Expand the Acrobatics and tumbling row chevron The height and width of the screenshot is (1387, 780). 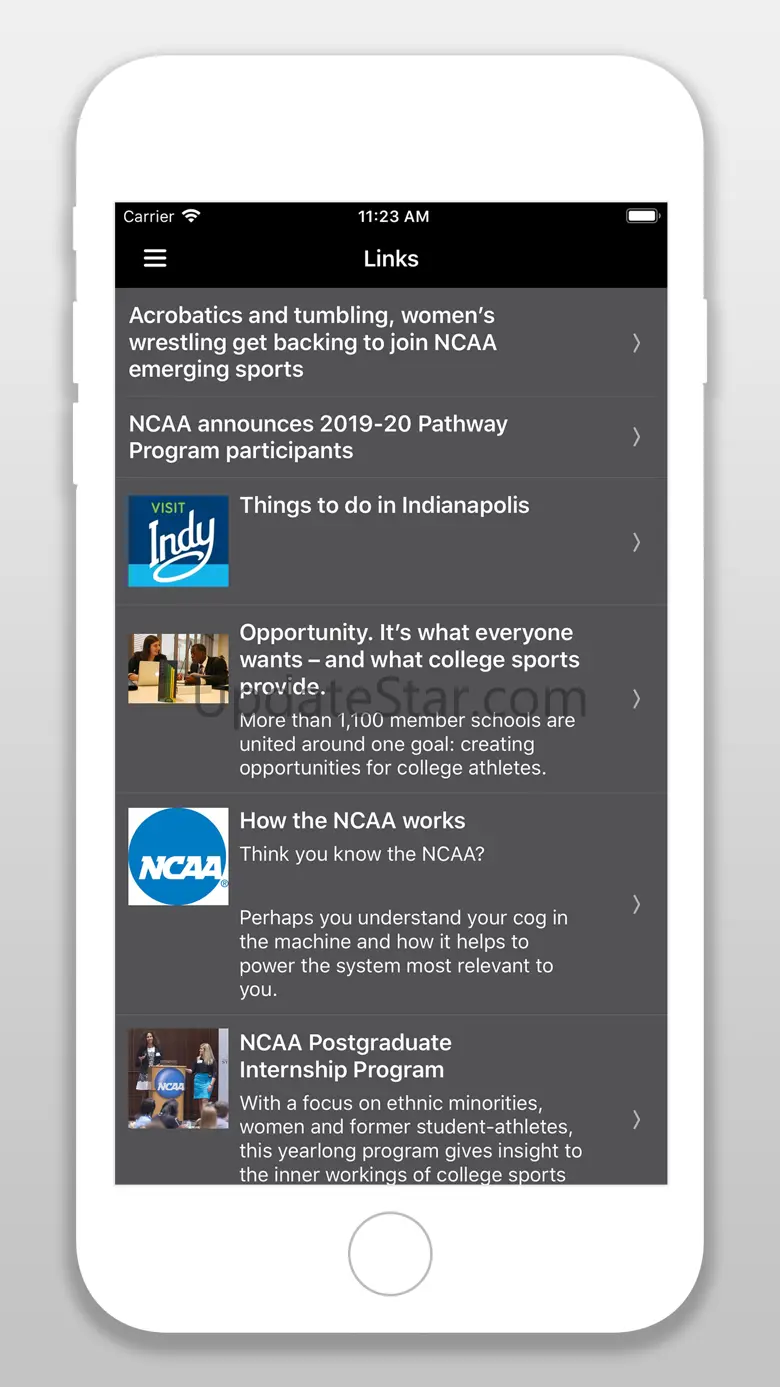coord(636,343)
